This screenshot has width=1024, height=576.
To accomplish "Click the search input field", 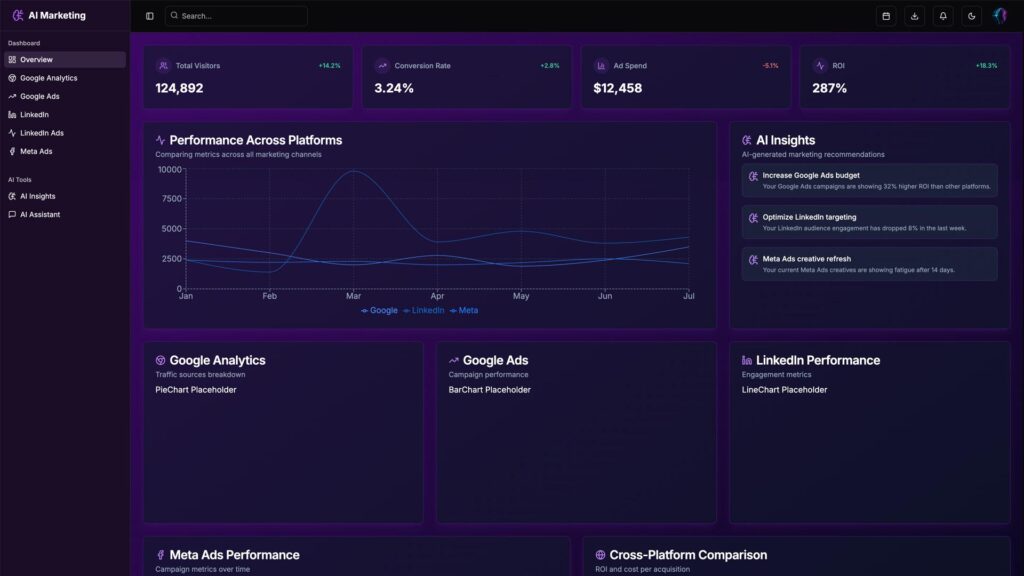I will point(236,16).
